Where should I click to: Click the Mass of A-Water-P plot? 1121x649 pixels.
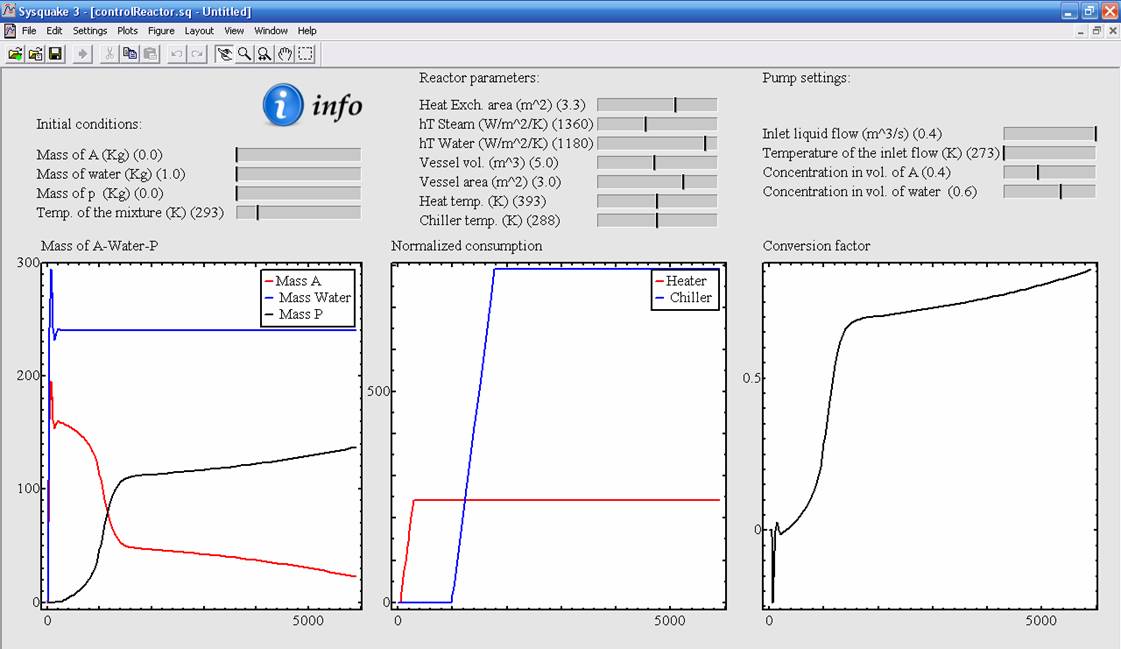(x=204, y=435)
